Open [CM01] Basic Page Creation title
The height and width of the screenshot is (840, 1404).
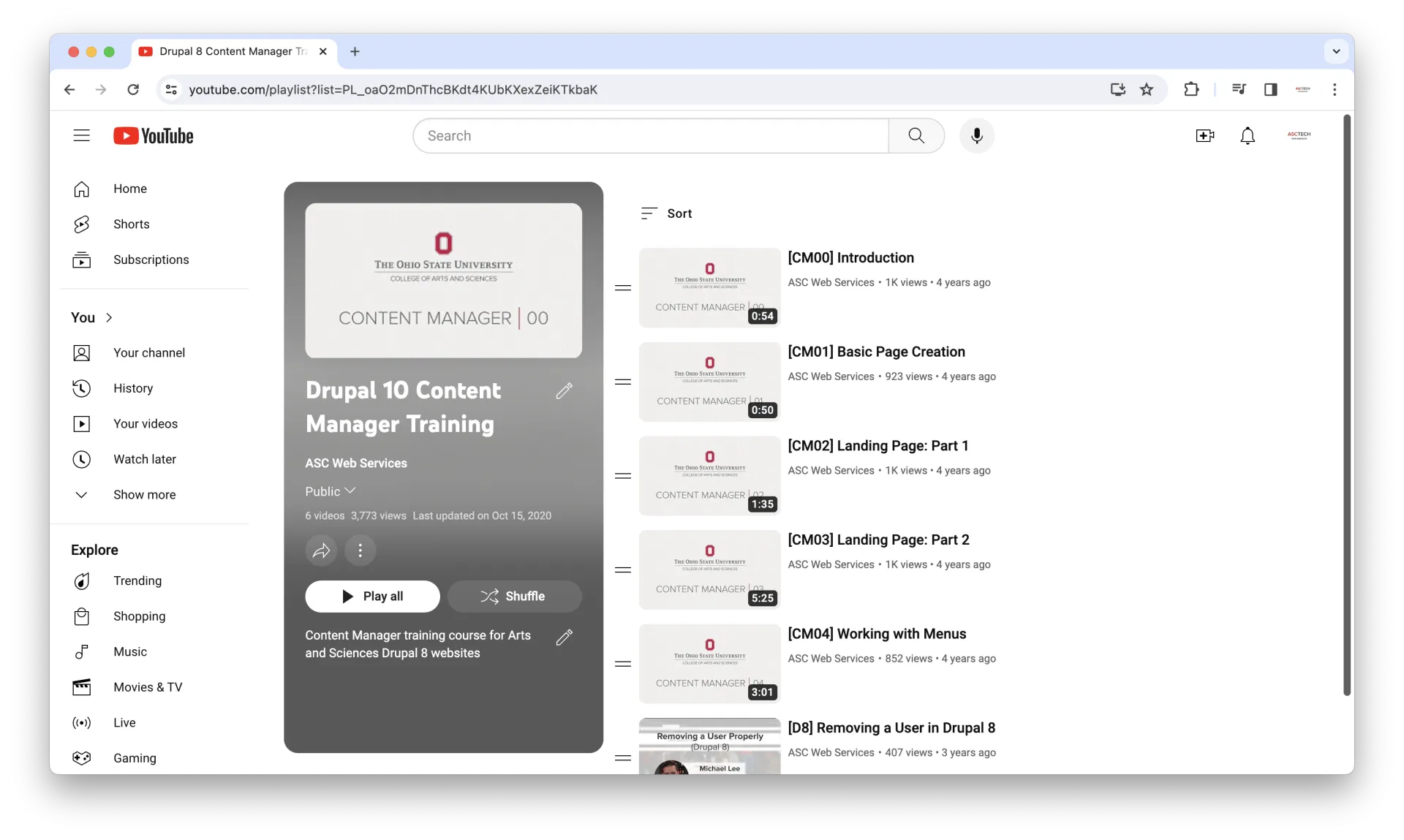pos(876,352)
